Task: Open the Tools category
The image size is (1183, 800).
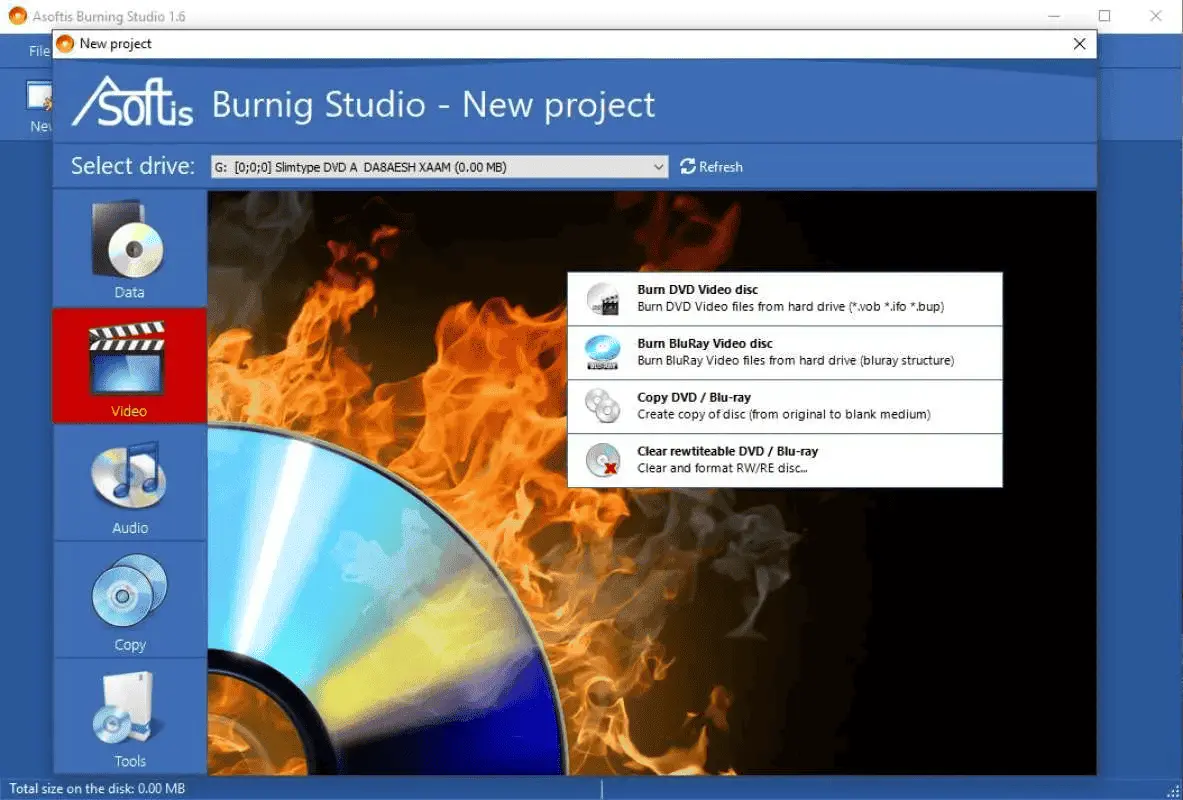Action: (129, 715)
